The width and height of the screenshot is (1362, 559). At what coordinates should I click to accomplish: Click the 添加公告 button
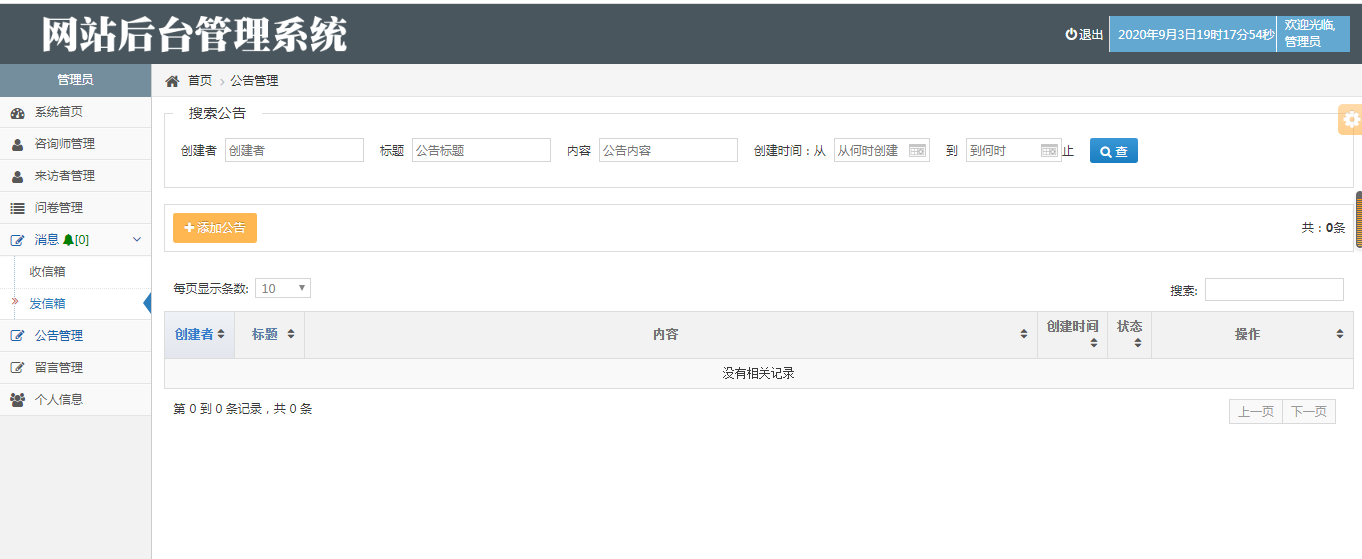(x=215, y=228)
